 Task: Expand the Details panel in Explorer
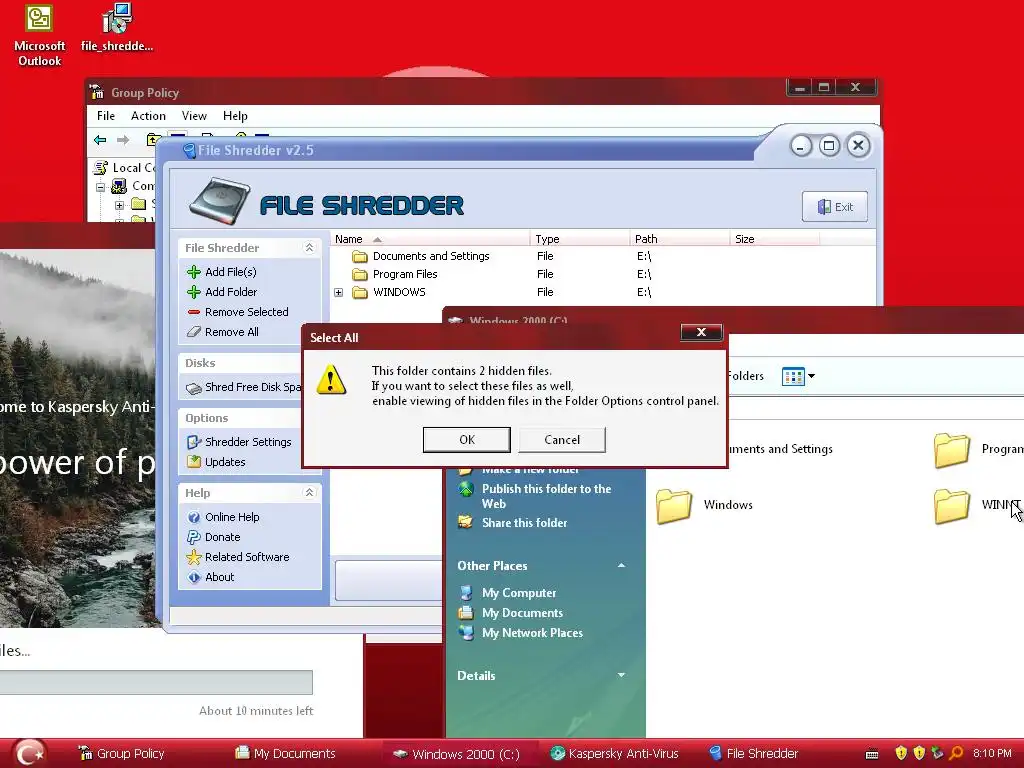click(621, 675)
